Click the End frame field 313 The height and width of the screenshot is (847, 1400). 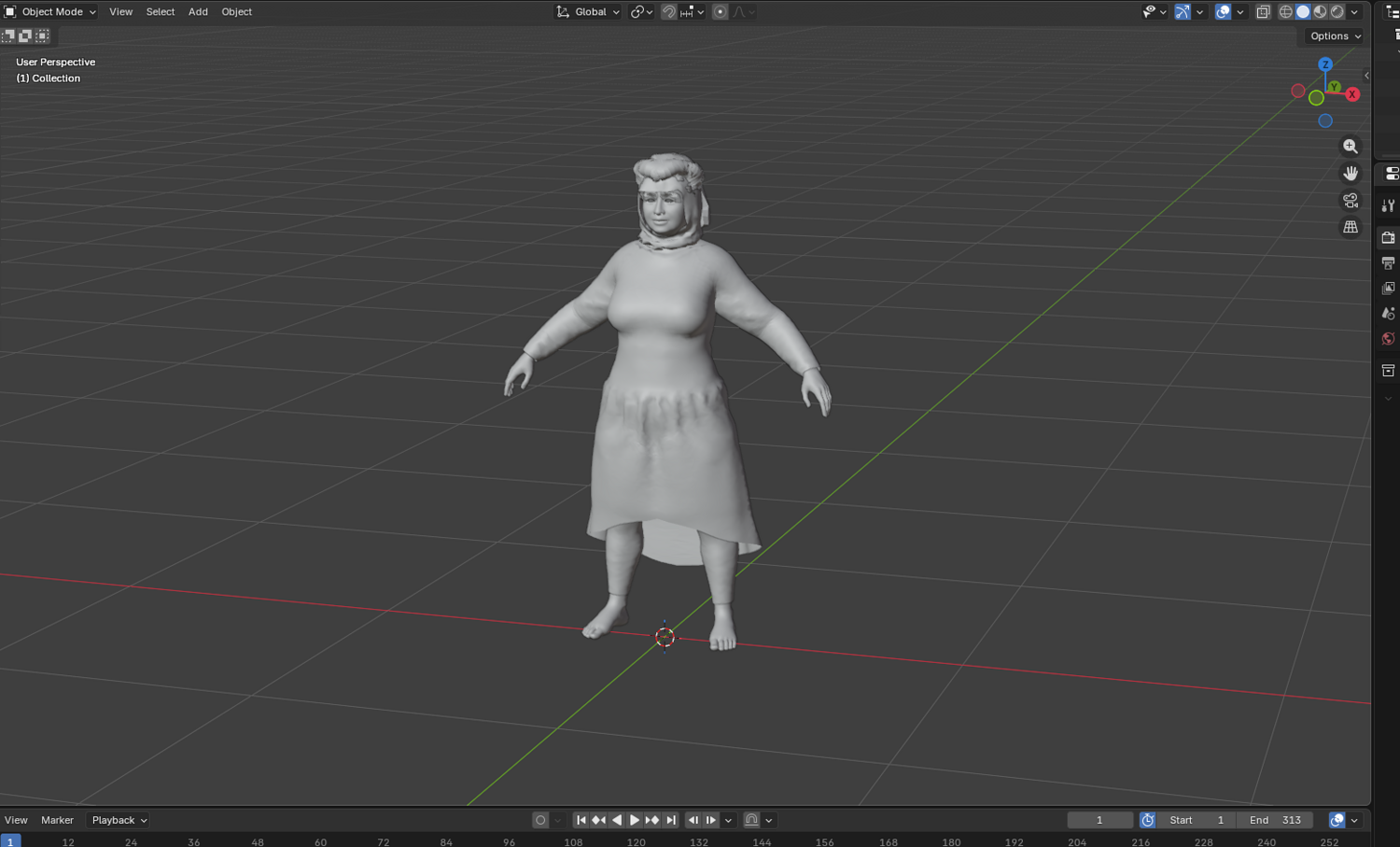(1275, 820)
